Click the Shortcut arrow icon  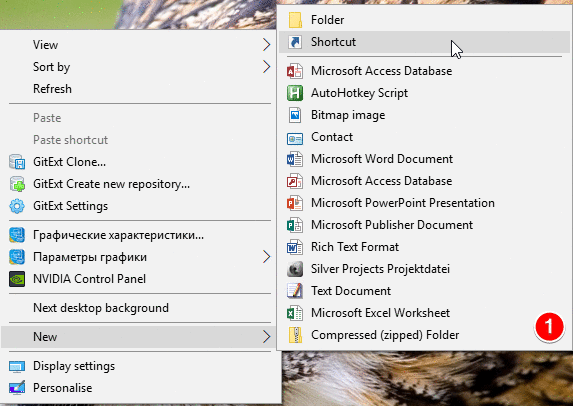coord(295,42)
